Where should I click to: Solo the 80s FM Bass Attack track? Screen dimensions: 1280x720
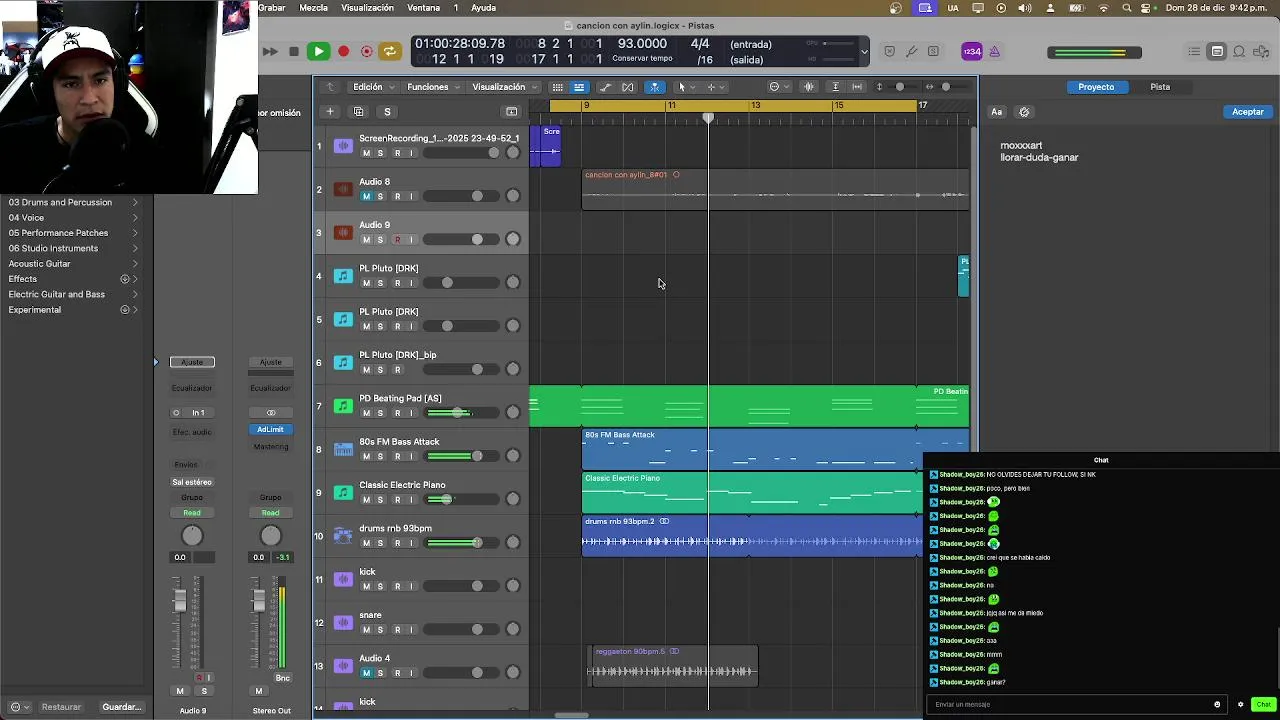pos(380,457)
